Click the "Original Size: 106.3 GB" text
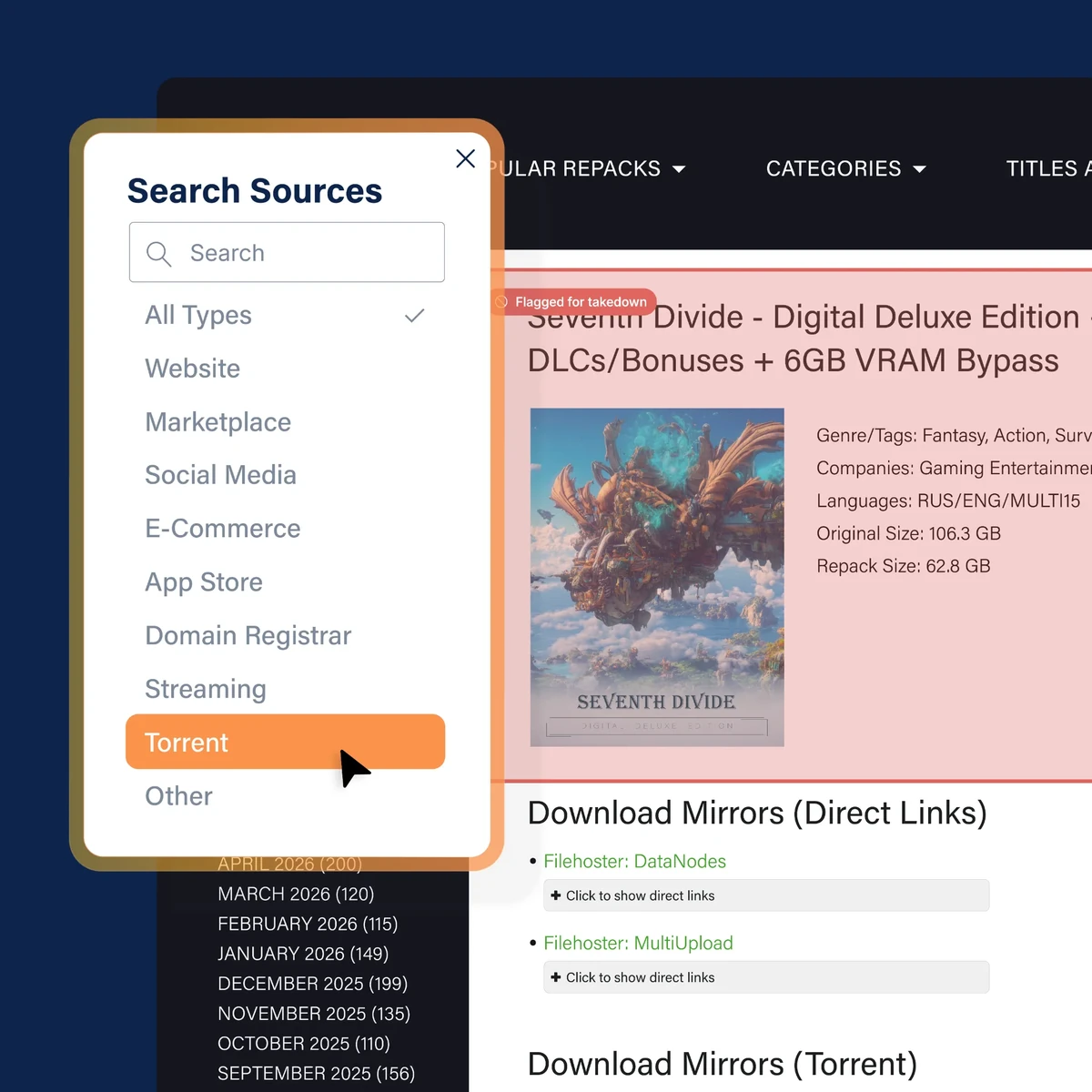This screenshot has height=1092, width=1092. pyautogui.click(x=909, y=533)
